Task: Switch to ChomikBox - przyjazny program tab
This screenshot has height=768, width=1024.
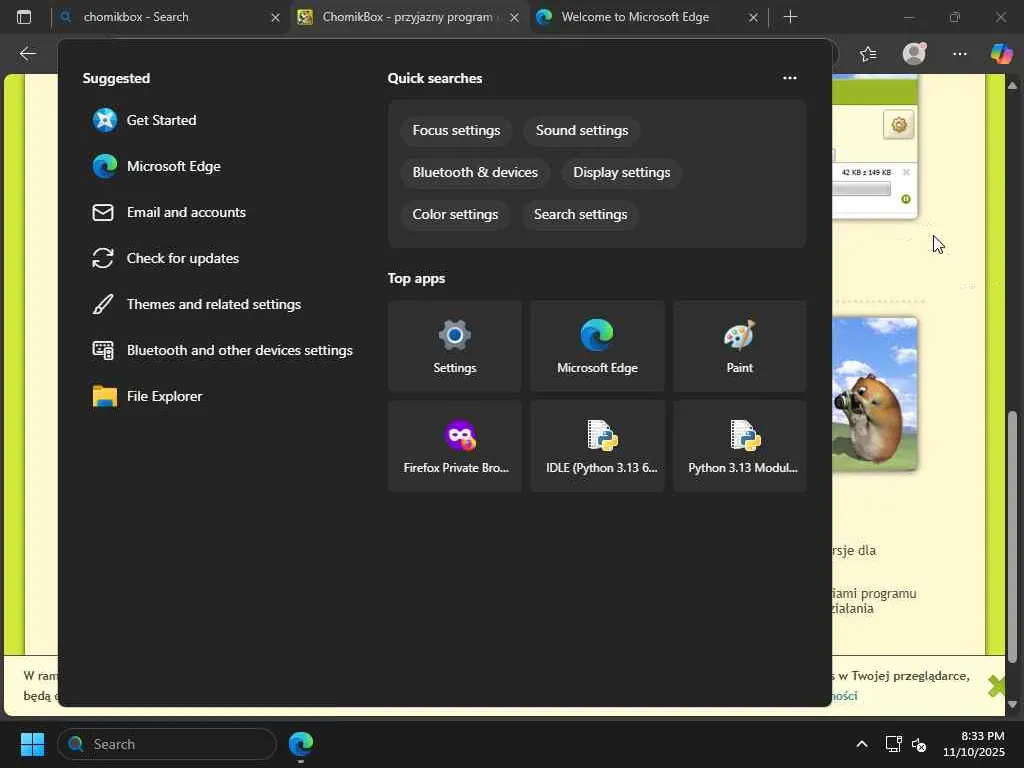Action: pyautogui.click(x=407, y=17)
